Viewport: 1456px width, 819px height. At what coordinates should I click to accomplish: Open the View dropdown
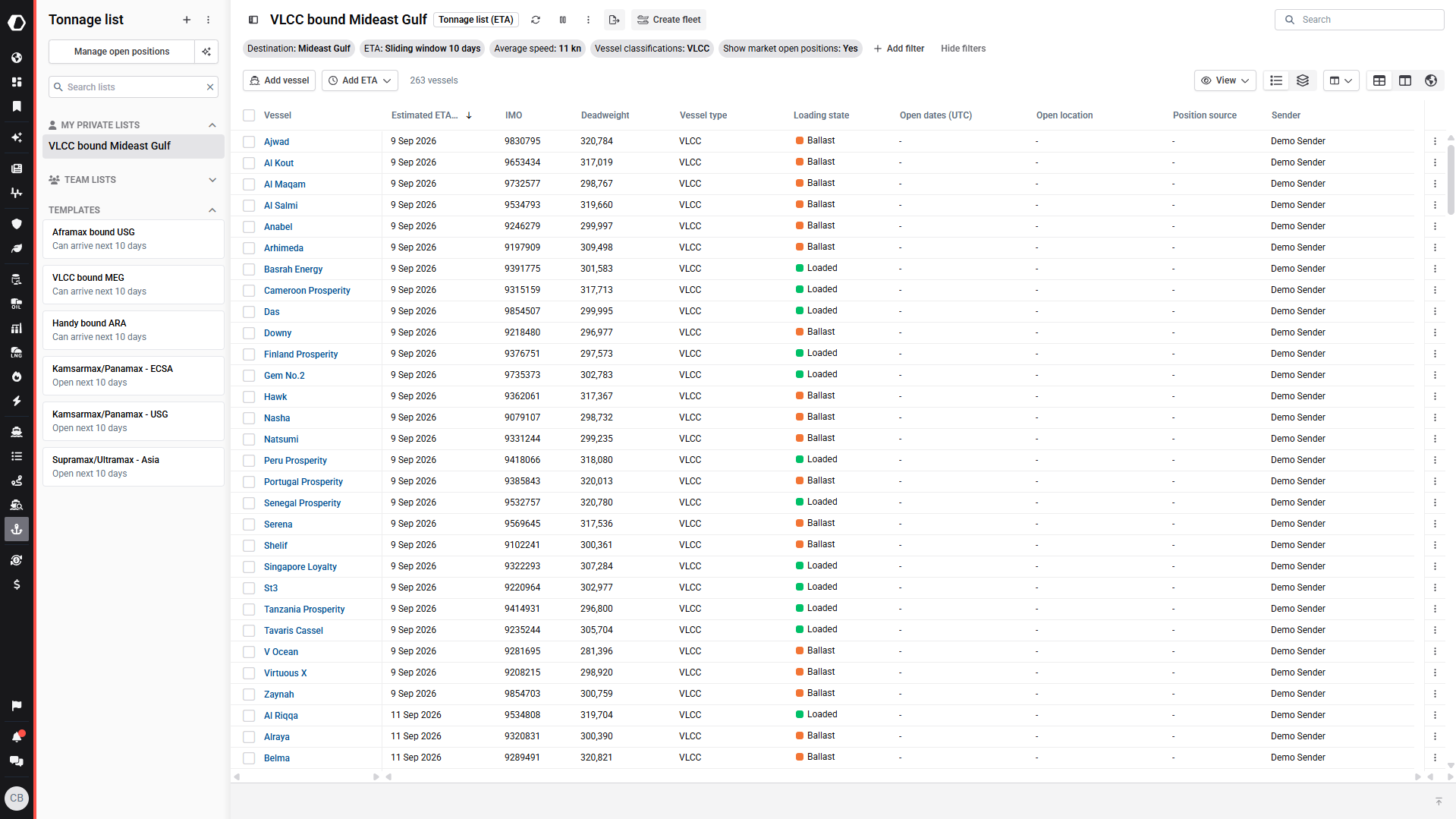click(x=1225, y=80)
